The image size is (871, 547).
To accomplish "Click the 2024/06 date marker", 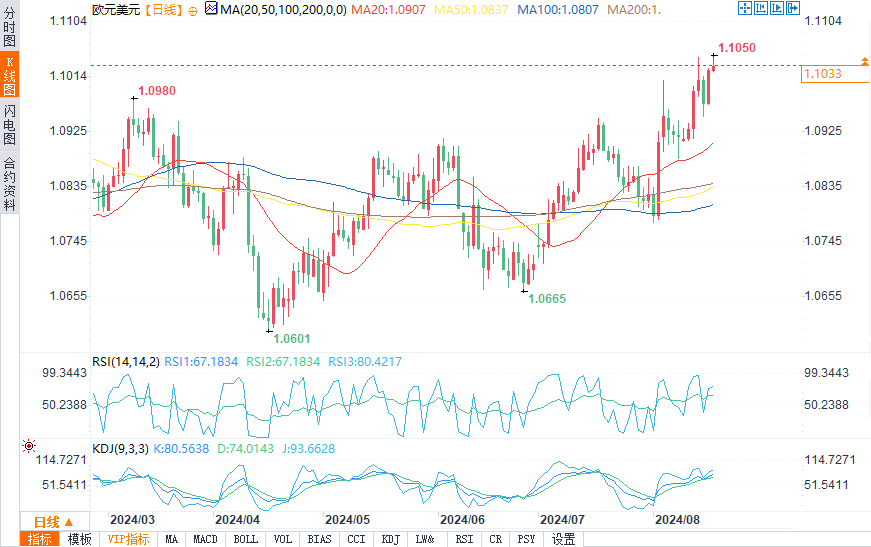I will (x=462, y=520).
